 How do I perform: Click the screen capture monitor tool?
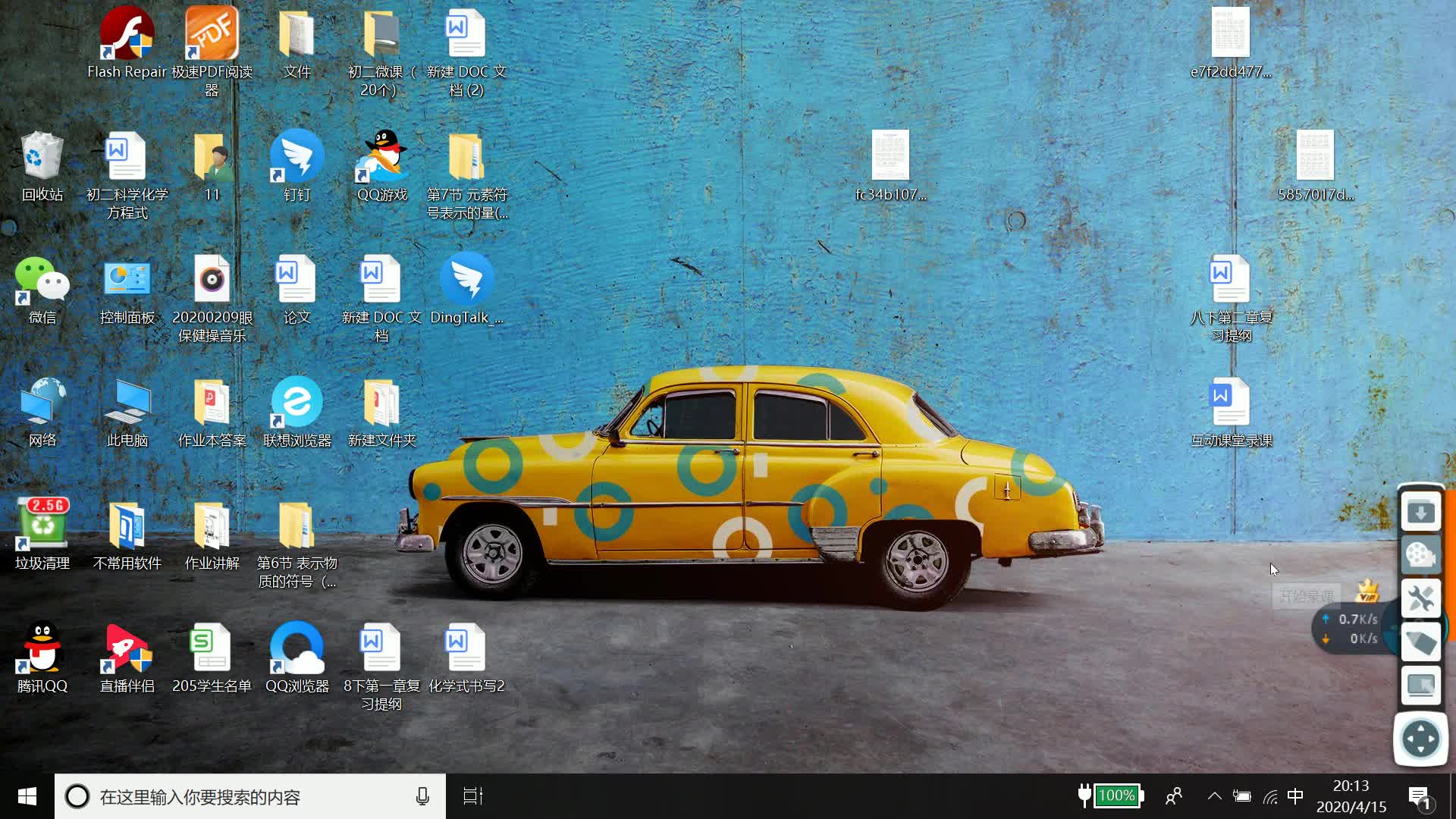tap(1421, 686)
